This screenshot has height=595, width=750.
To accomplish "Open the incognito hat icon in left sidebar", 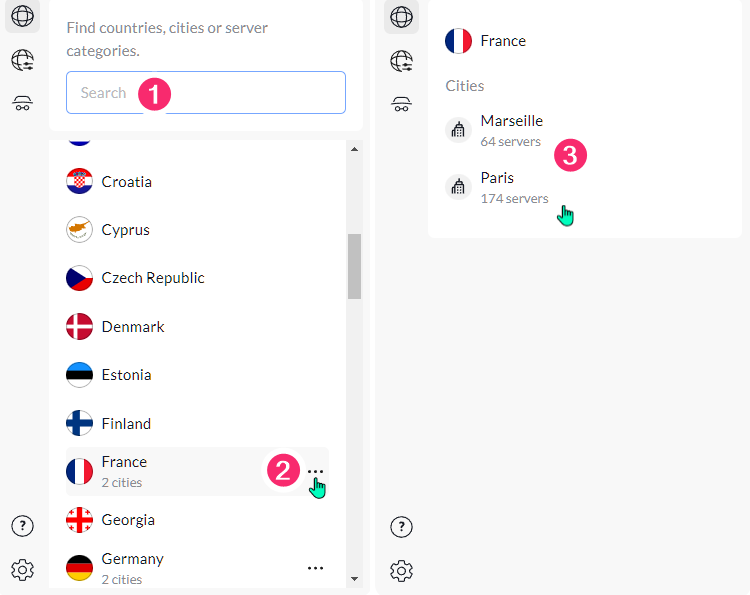I will [x=22, y=102].
